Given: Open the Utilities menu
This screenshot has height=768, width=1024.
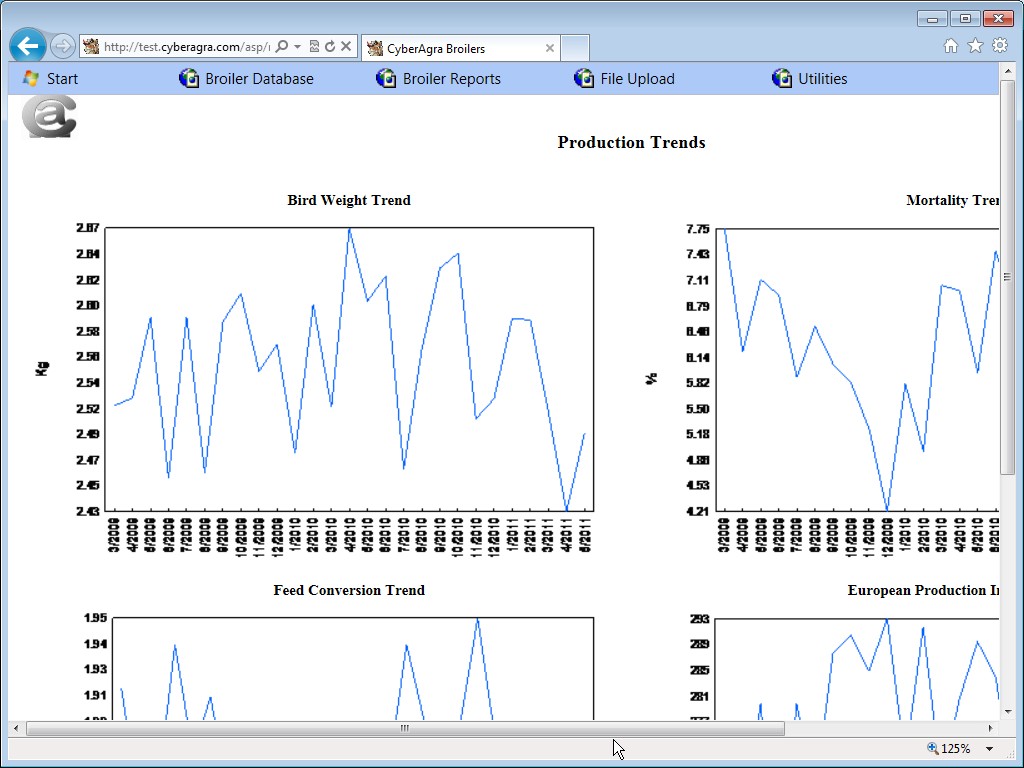Looking at the screenshot, I should [x=810, y=79].
